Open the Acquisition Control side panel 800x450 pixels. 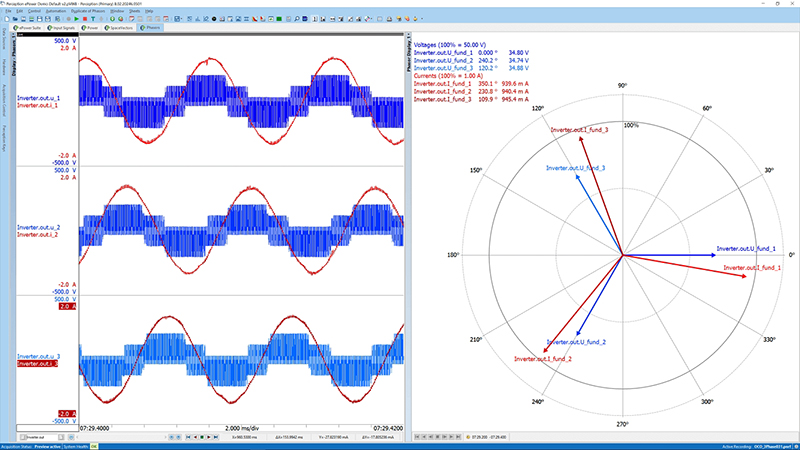[4, 99]
